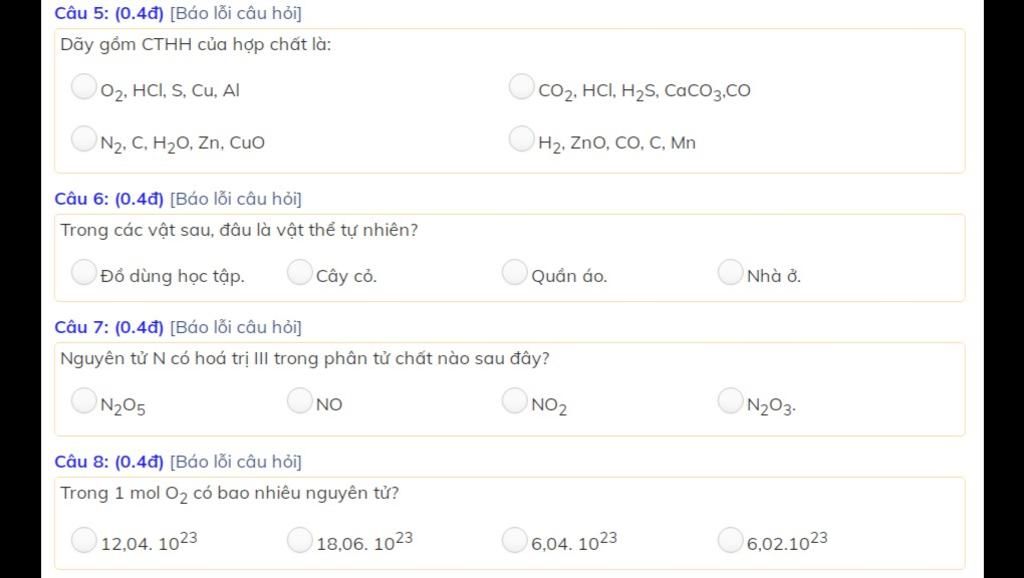The width and height of the screenshot is (1024, 578).
Task: Click 'Báo lỗi câu hỏi' for Câu 6
Action: [236, 199]
